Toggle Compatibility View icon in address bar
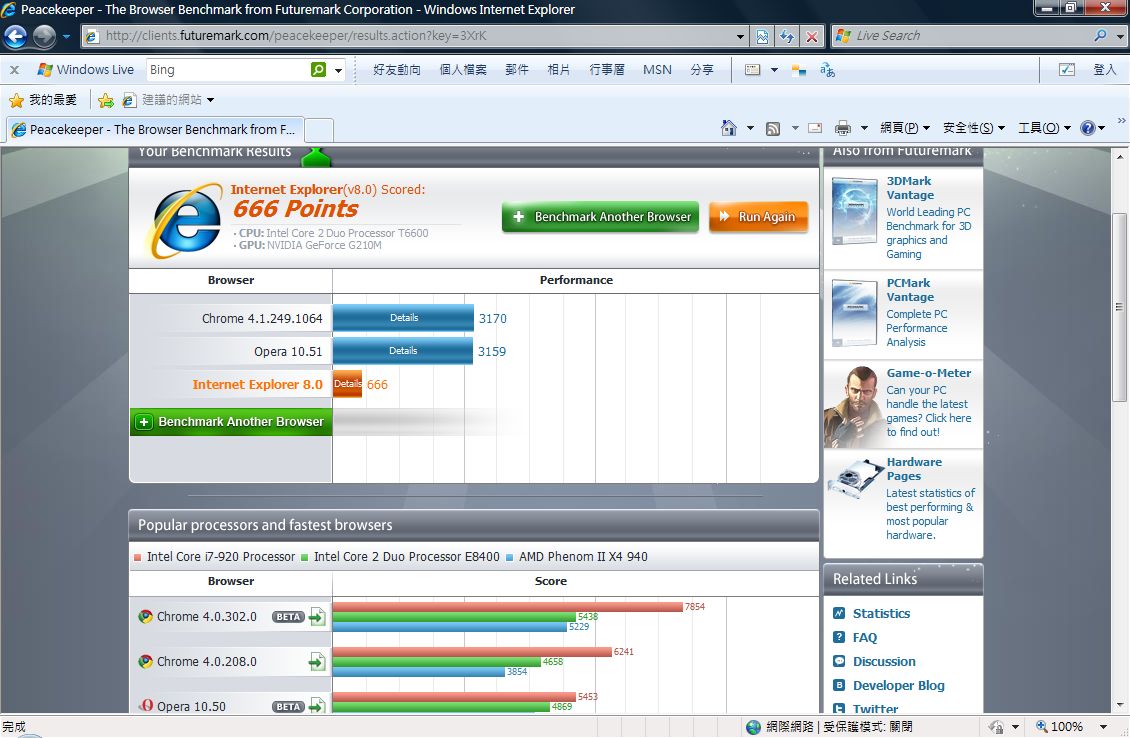 click(762, 36)
